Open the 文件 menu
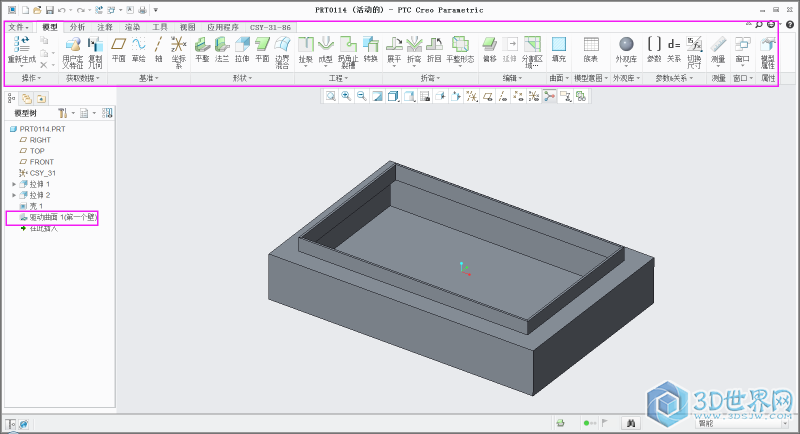Image resolution: width=800 pixels, height=434 pixels. pyautogui.click(x=19, y=27)
